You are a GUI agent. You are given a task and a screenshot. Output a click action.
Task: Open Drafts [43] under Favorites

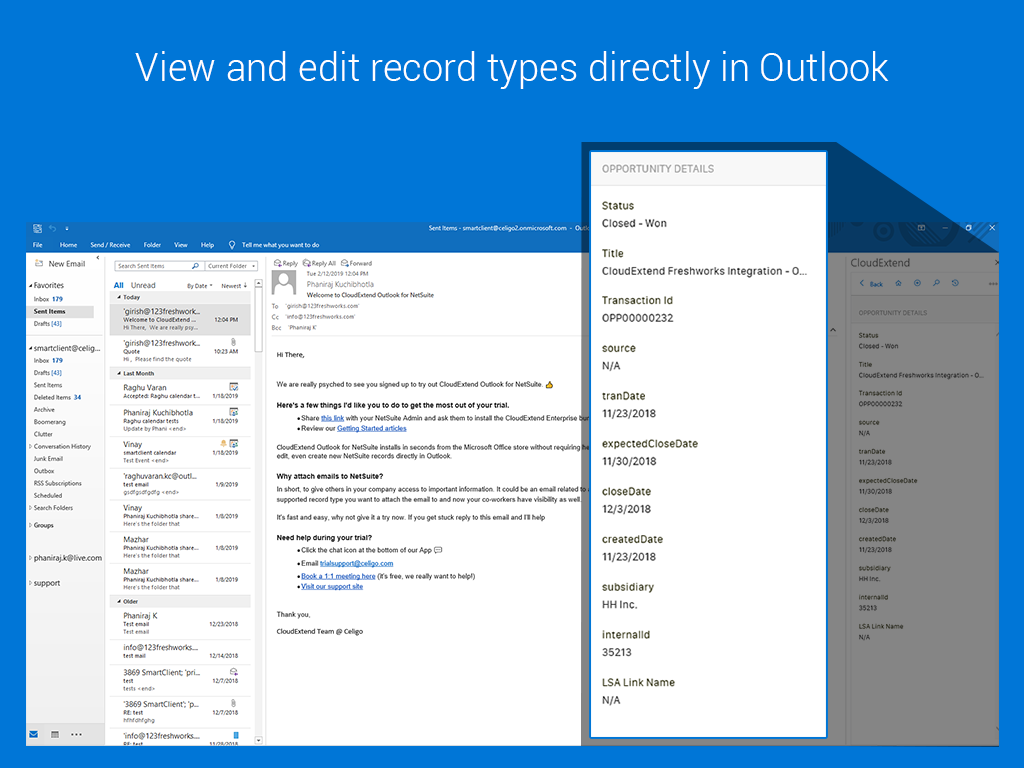coord(48,324)
